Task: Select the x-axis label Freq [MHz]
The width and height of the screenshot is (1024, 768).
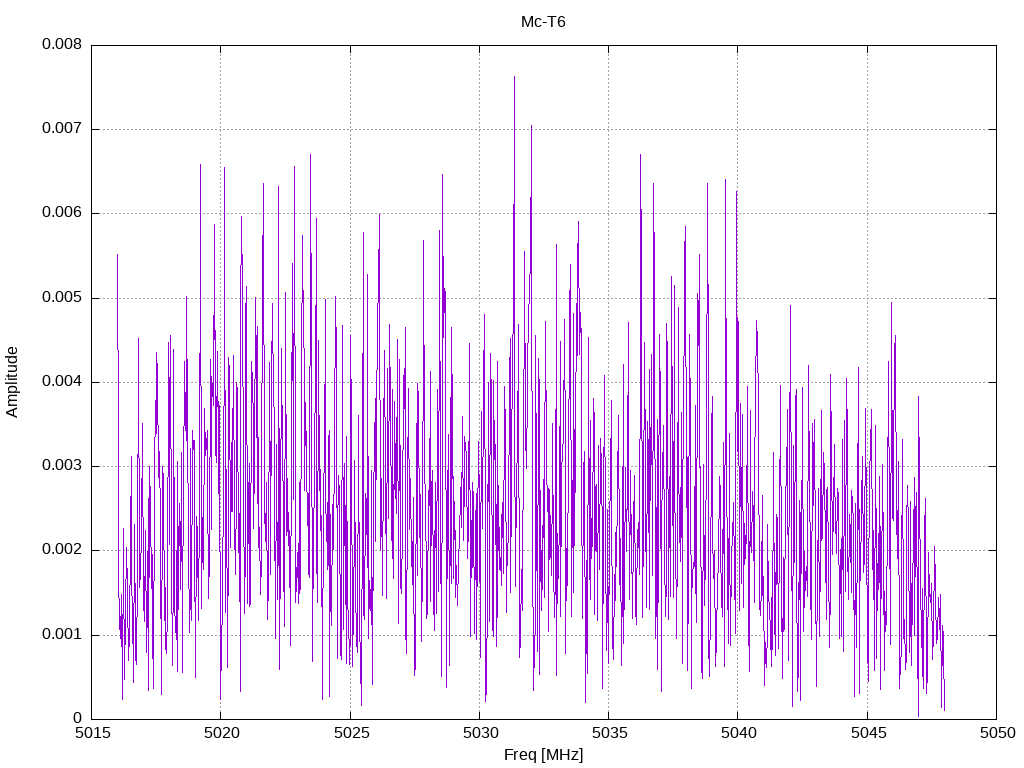Action: (x=543, y=755)
